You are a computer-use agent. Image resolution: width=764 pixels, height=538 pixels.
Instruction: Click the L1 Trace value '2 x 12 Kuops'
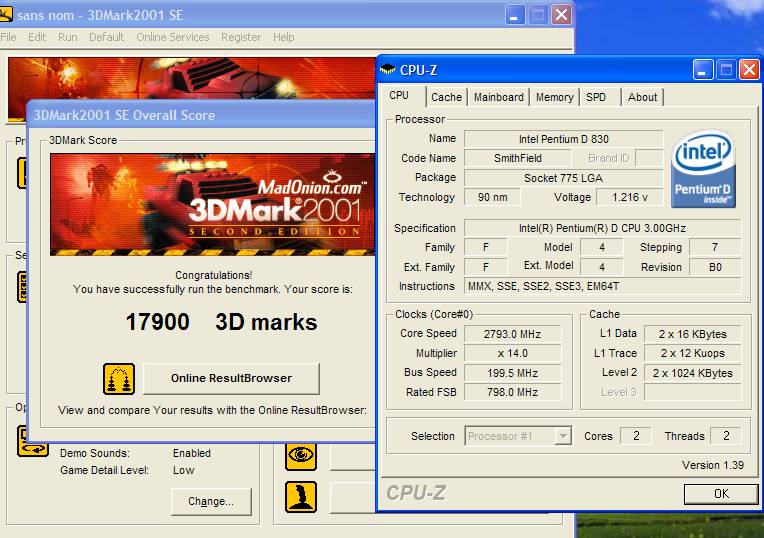[692, 353]
